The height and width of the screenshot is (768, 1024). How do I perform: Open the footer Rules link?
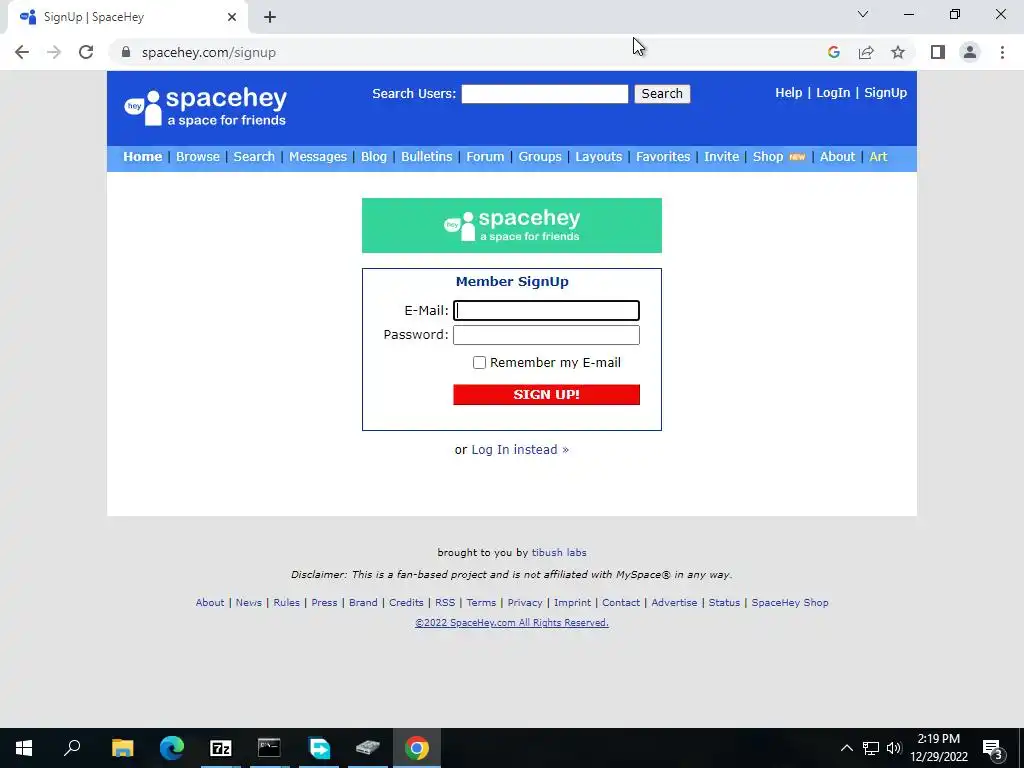[287, 603]
